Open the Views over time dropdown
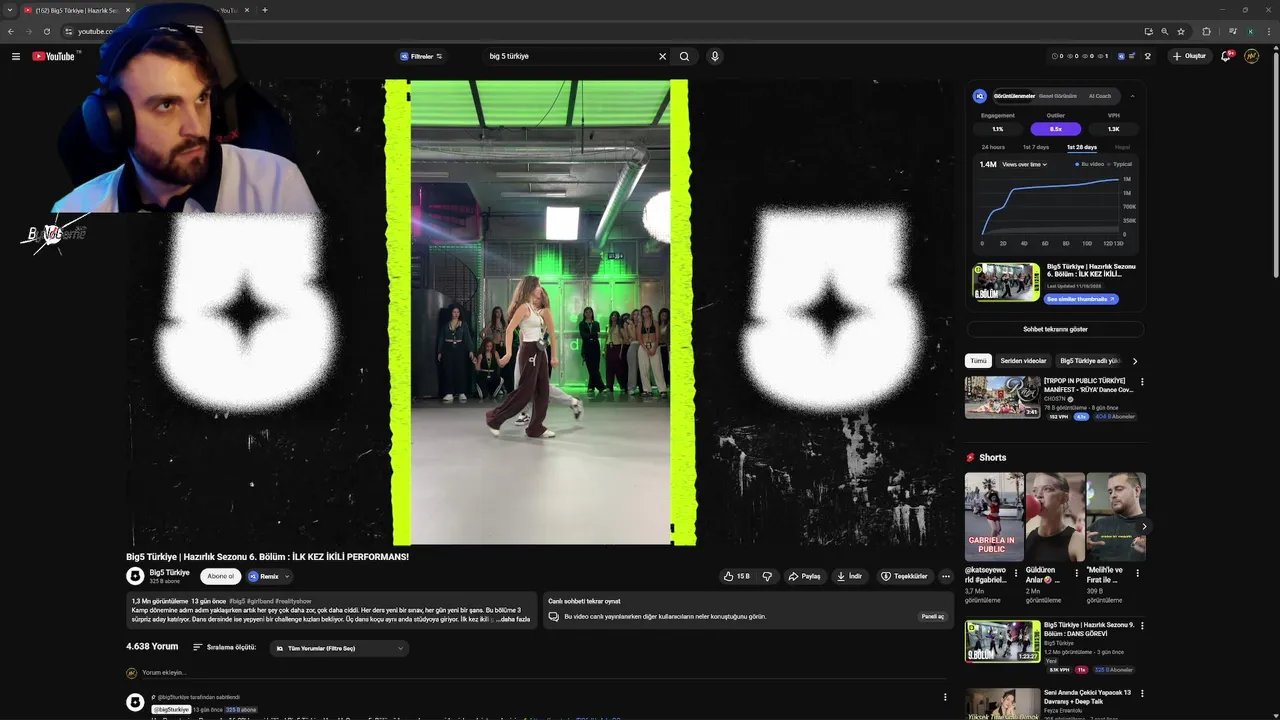The height and width of the screenshot is (720, 1280). pyautogui.click(x=1025, y=164)
